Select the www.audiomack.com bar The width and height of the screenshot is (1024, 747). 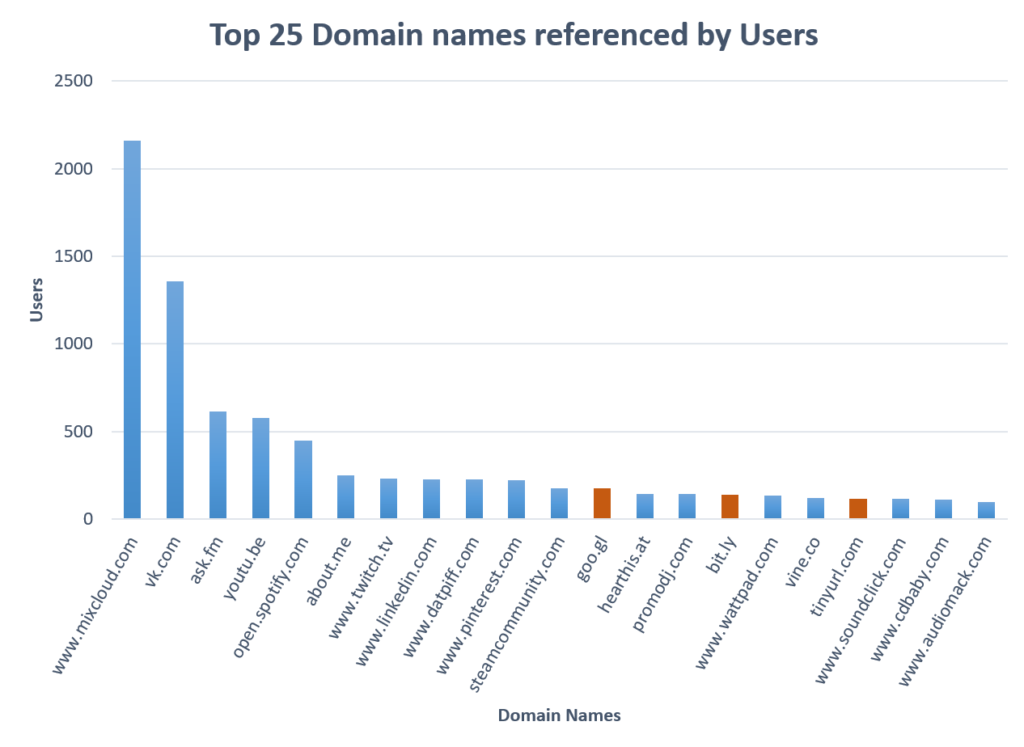coord(986,511)
